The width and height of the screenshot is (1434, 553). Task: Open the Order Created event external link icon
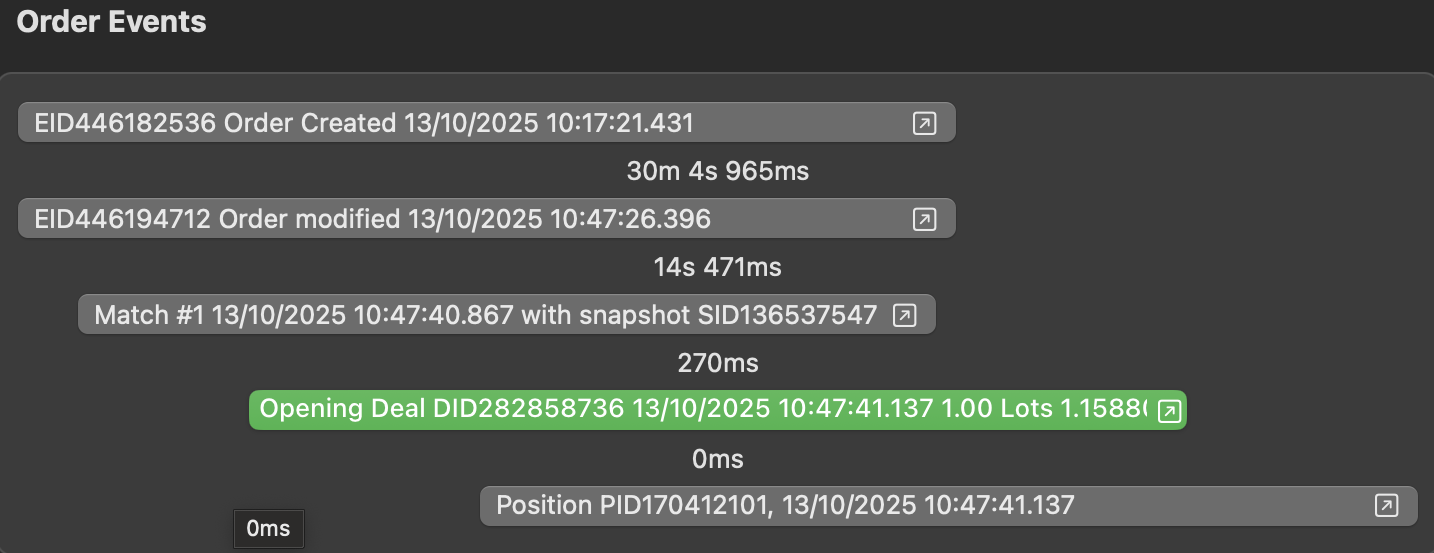pos(925,124)
